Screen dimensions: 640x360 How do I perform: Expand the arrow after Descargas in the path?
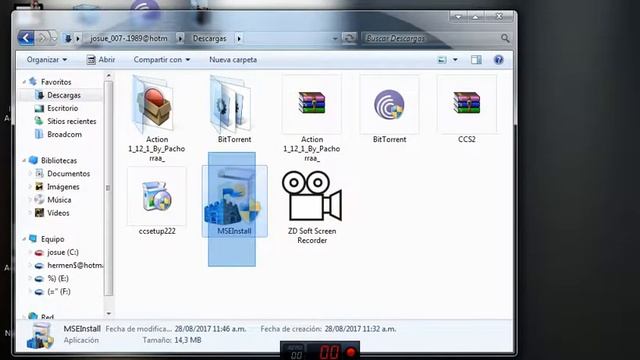point(239,38)
